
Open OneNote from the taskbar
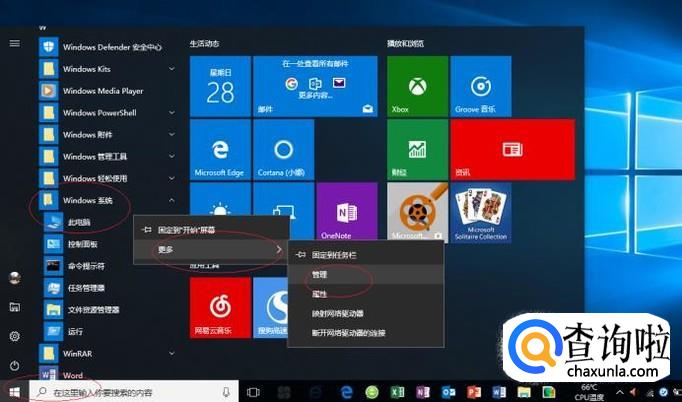tap(422, 392)
